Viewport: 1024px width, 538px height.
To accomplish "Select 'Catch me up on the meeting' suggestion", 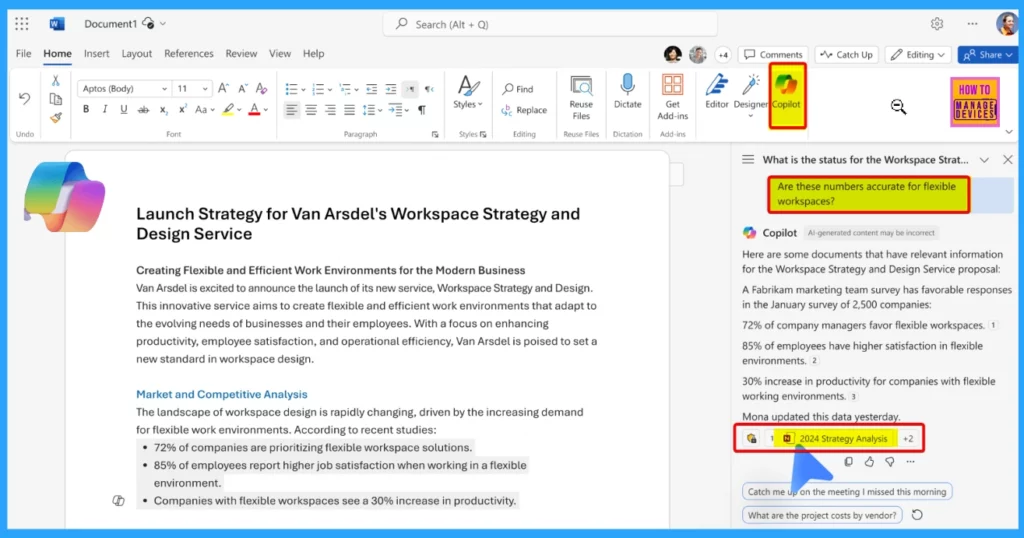I will 846,492.
